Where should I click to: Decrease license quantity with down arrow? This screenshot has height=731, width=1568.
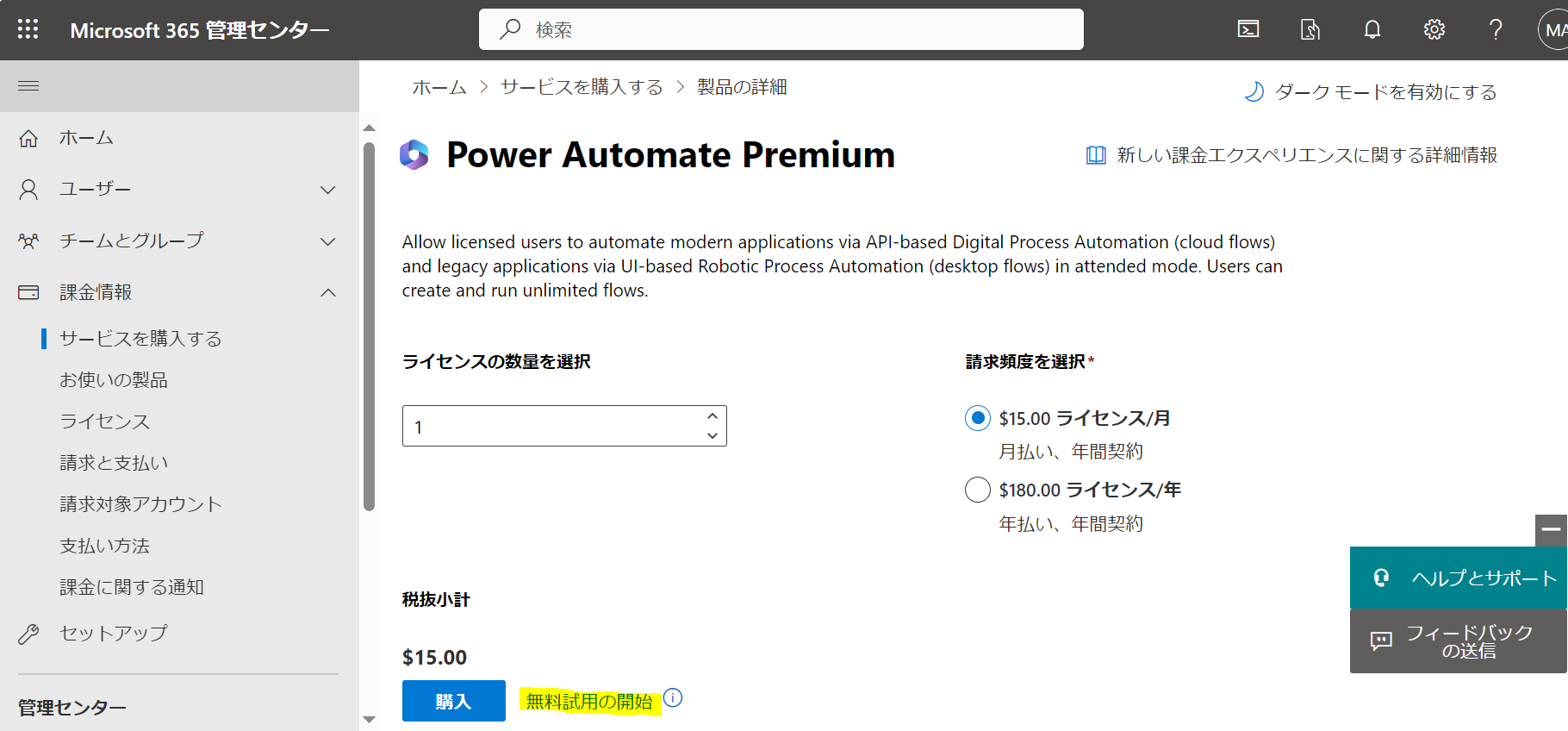712,435
